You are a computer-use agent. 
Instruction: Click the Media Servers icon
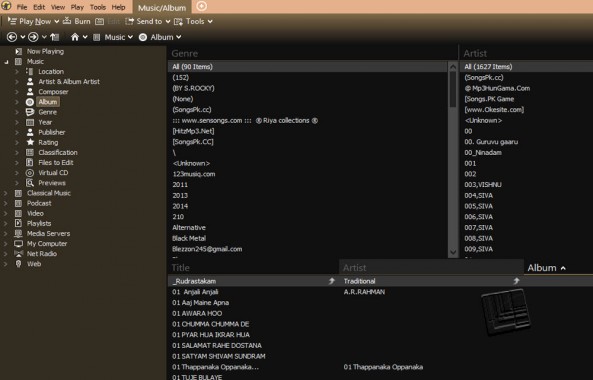click(18, 233)
